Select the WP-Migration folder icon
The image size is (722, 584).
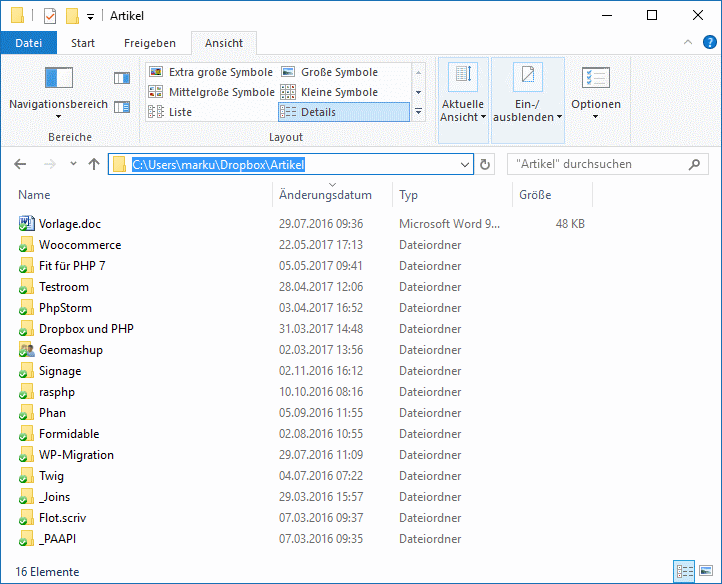[x=26, y=455]
